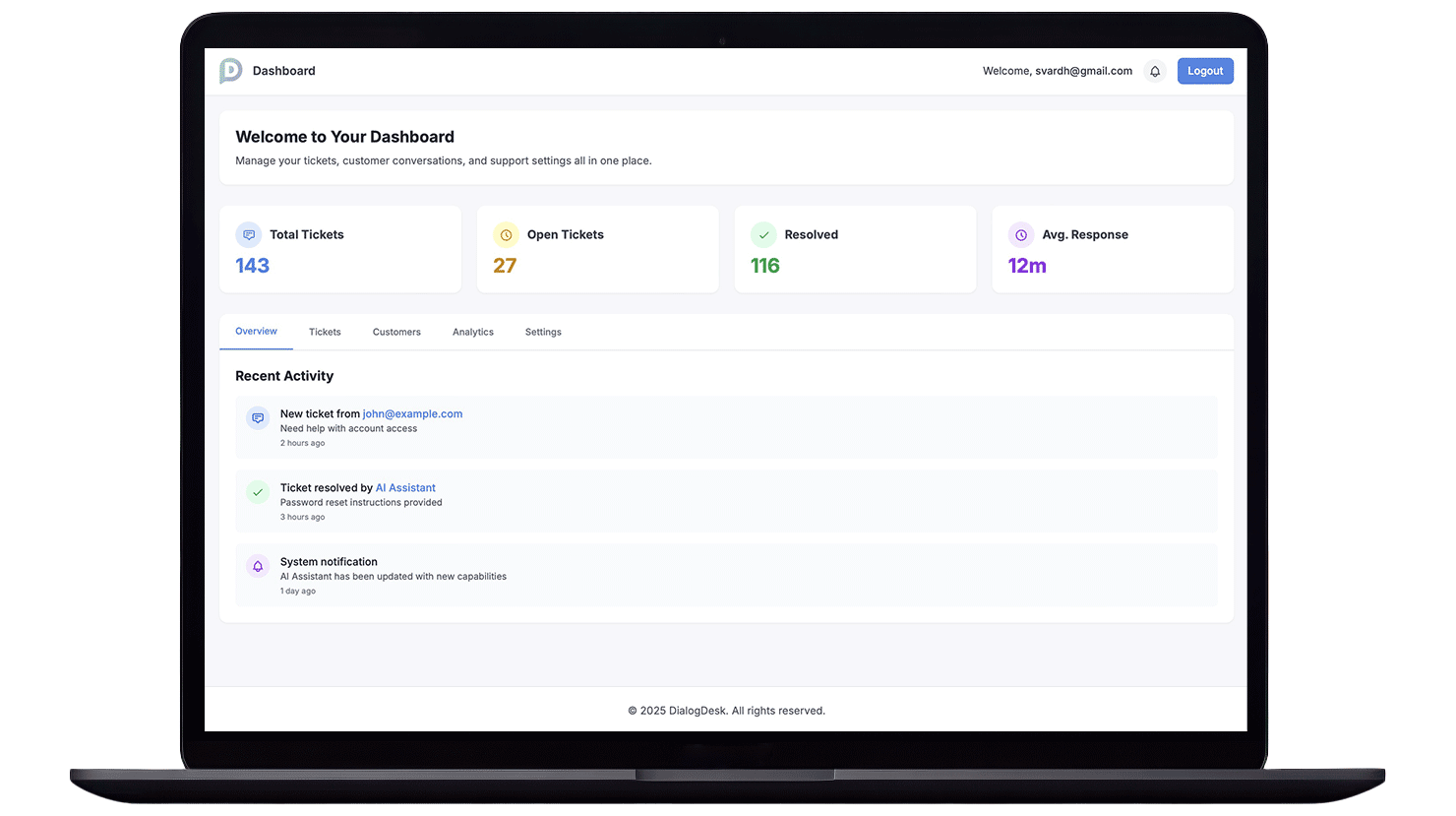Click the DialogDesk logo icon
Screen dimensions: 1456x816
point(230,71)
